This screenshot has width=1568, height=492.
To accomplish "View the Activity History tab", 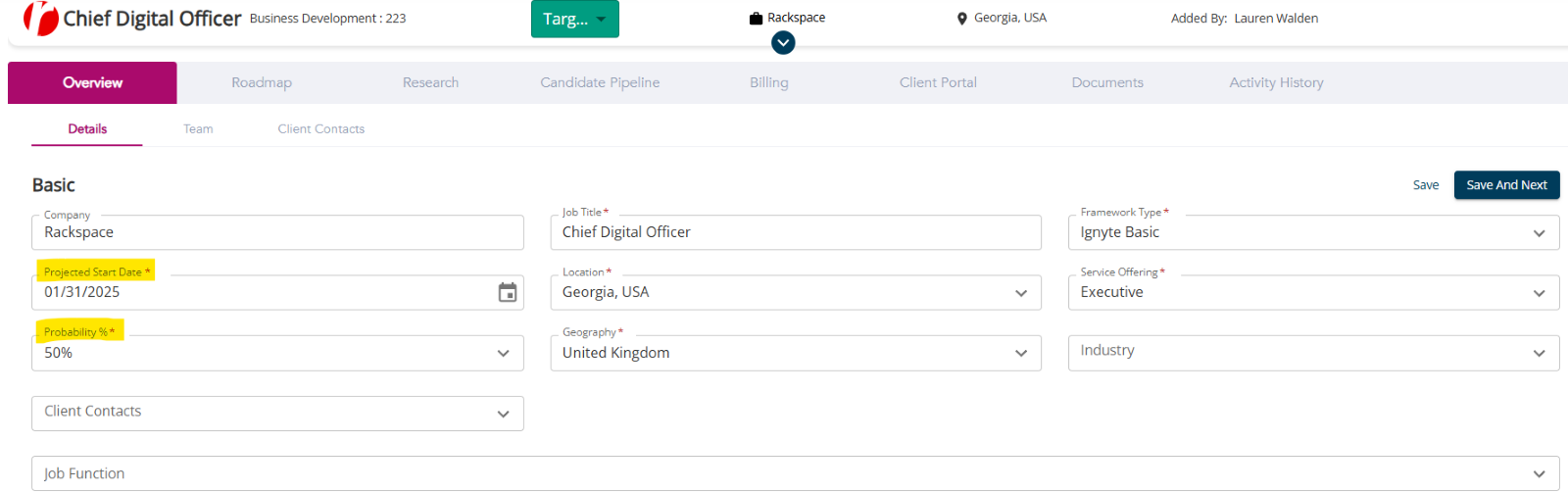I will click(1276, 82).
